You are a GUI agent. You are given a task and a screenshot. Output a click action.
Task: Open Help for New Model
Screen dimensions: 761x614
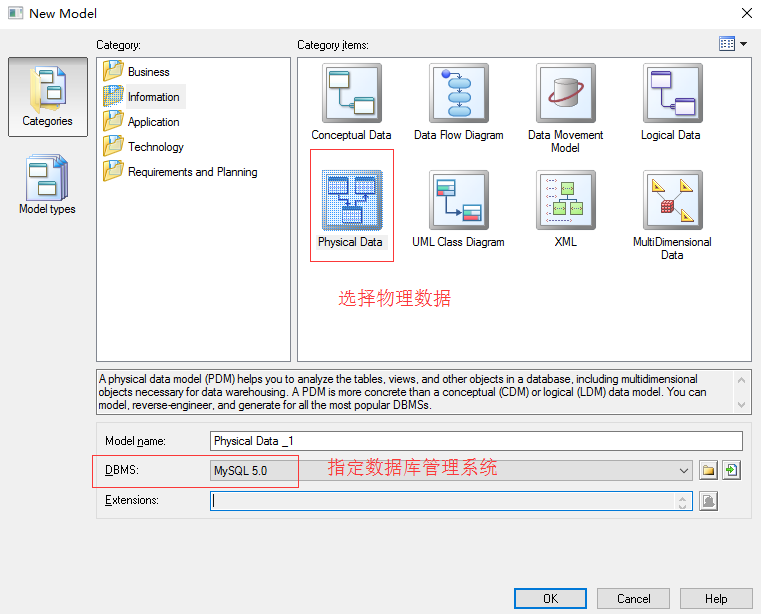(716, 598)
